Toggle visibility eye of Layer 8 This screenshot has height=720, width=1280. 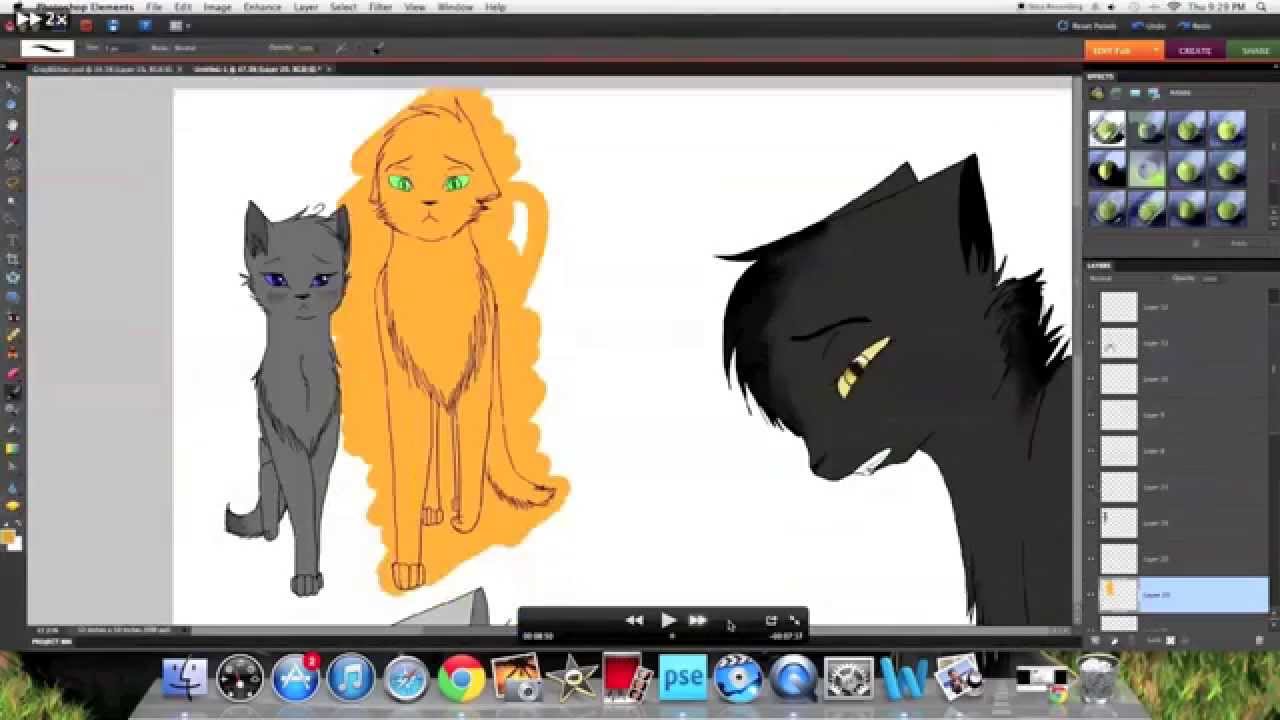[1091, 451]
